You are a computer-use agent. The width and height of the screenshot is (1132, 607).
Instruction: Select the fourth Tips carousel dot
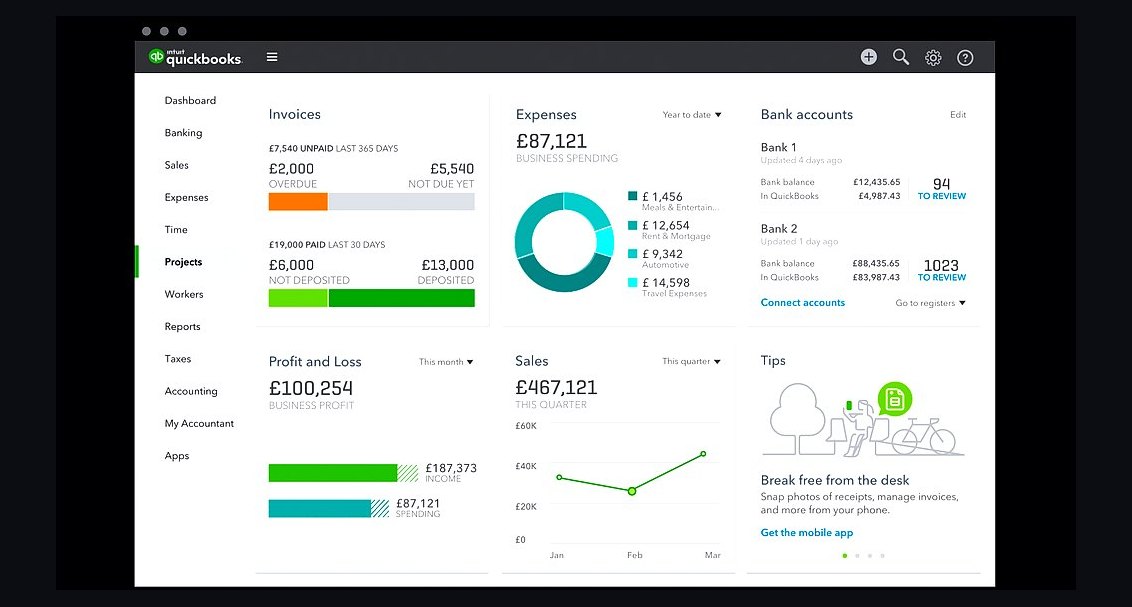click(x=882, y=556)
